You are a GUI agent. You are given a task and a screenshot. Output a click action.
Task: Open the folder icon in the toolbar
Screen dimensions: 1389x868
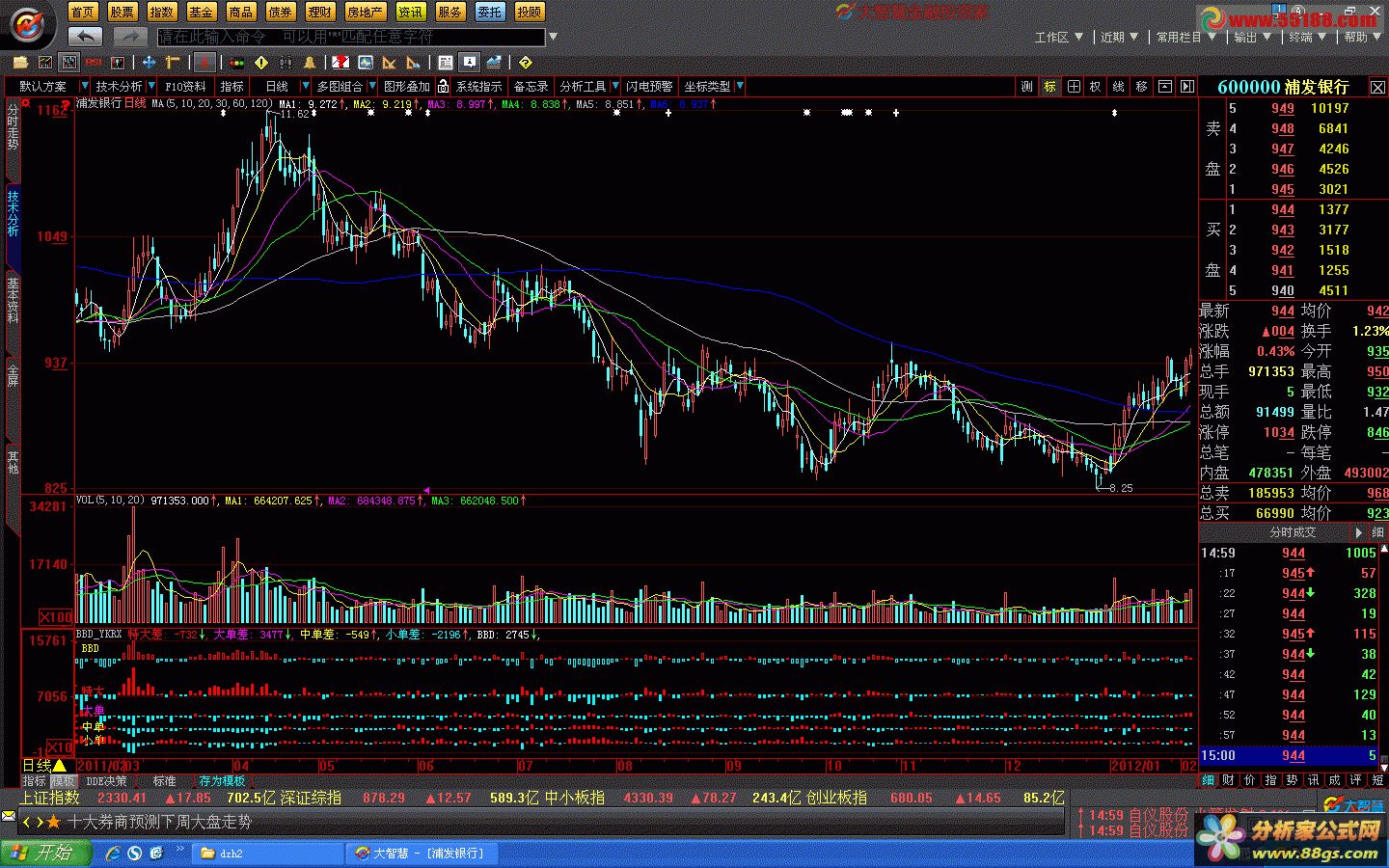20,63
